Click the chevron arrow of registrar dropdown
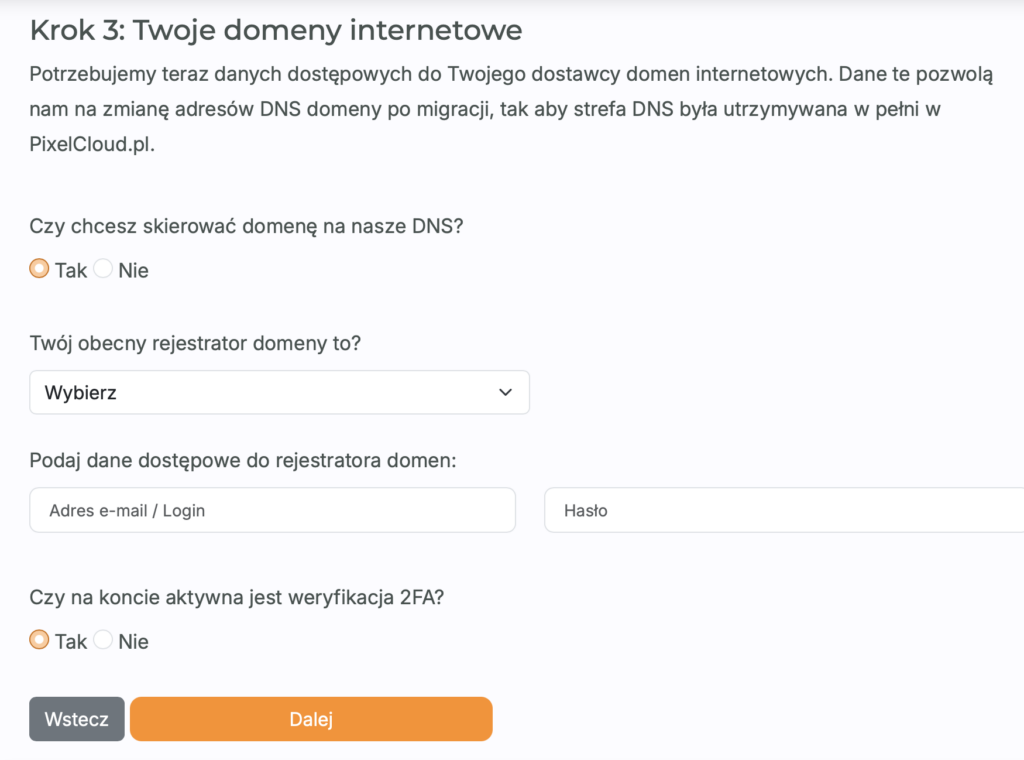The width and height of the screenshot is (1024, 760). [505, 393]
